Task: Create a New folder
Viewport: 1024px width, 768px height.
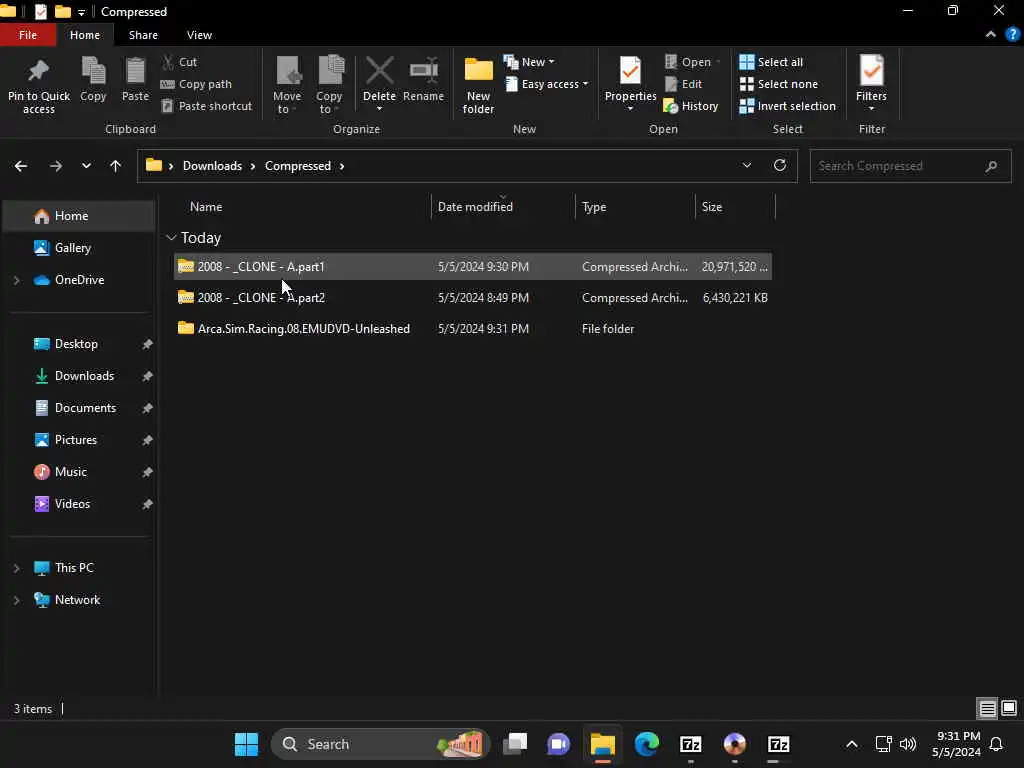Action: (478, 85)
